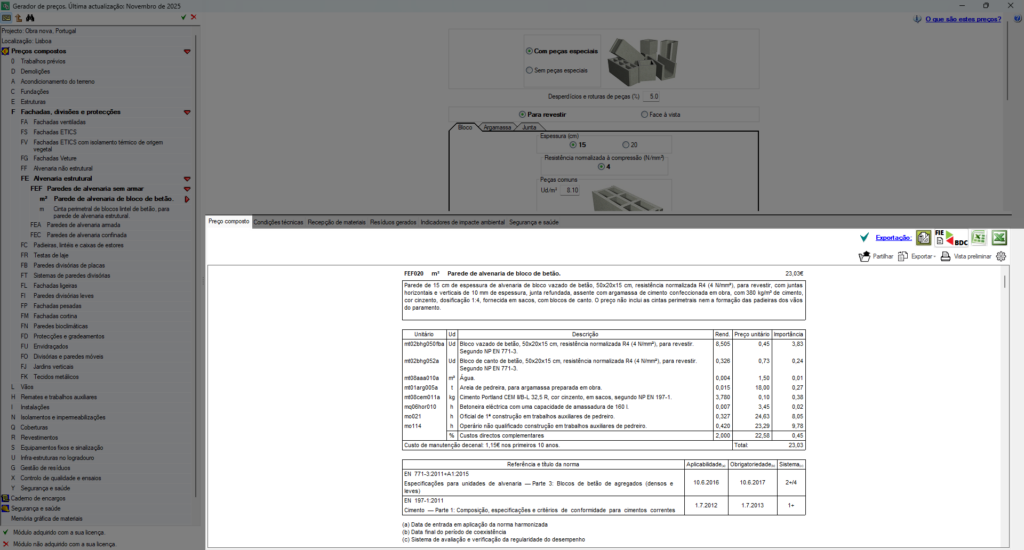Open search with the binoculars icon
This screenshot has width=1024, height=550.
(x=30, y=18)
